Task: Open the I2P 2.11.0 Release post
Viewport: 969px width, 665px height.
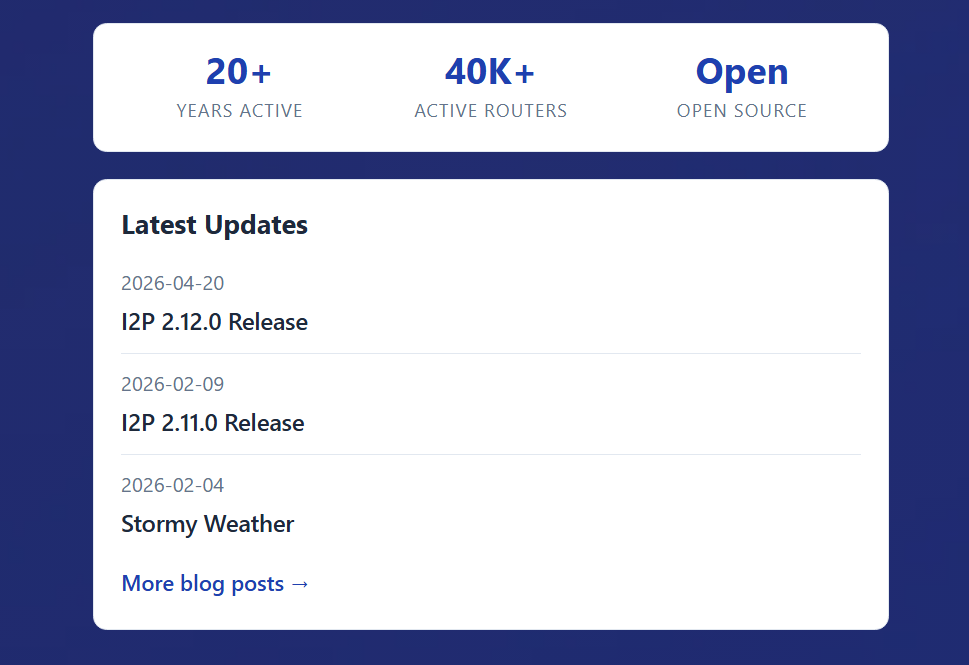Action: click(x=212, y=423)
